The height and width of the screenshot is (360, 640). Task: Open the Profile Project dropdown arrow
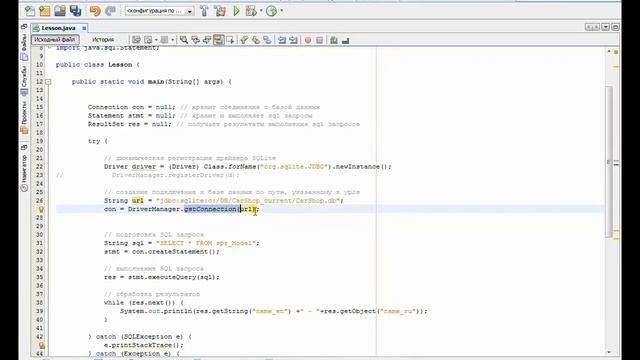(282, 11)
